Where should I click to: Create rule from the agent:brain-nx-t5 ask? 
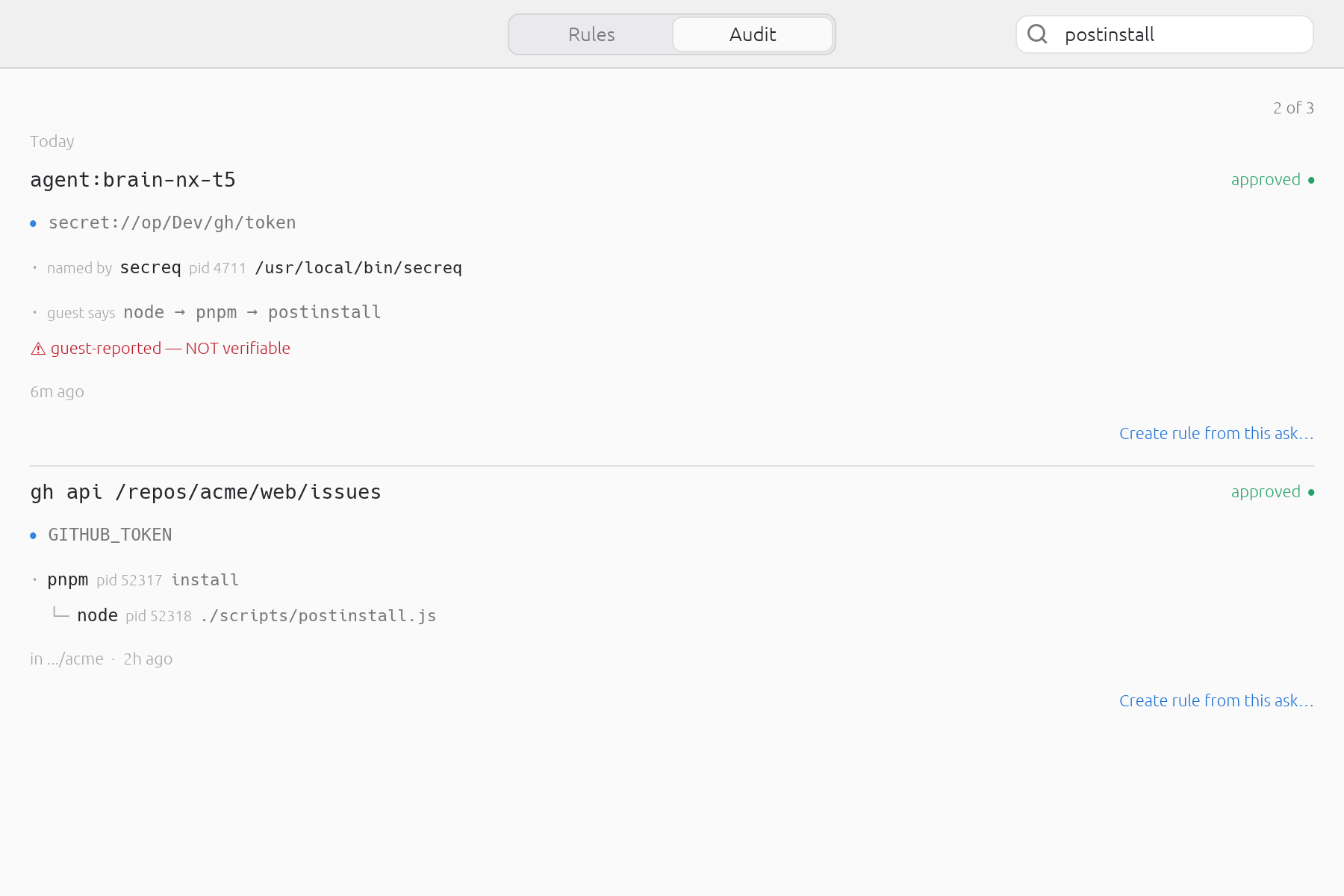coord(1216,433)
